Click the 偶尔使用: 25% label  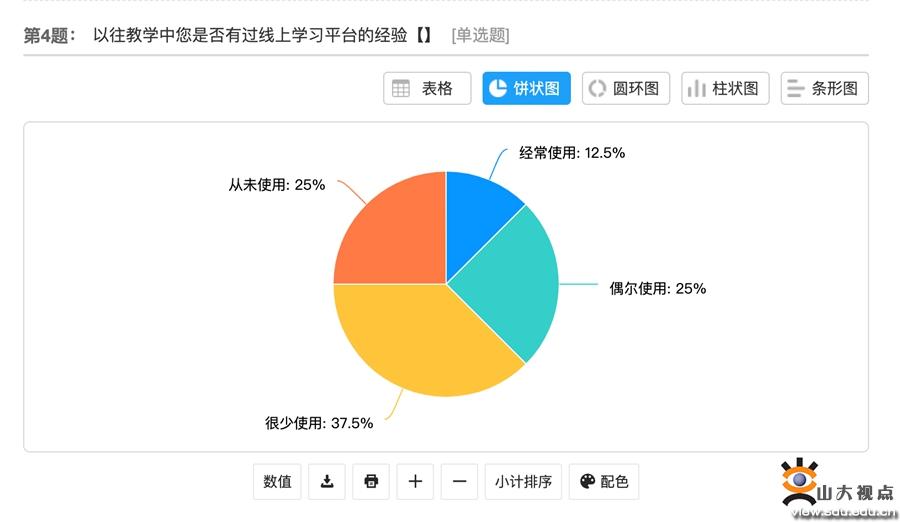[x=658, y=288]
